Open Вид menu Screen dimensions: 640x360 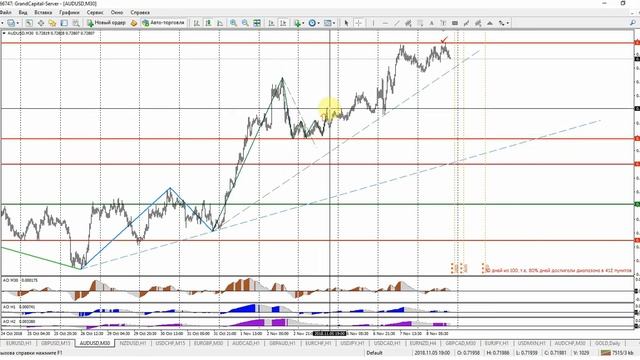pos(23,13)
